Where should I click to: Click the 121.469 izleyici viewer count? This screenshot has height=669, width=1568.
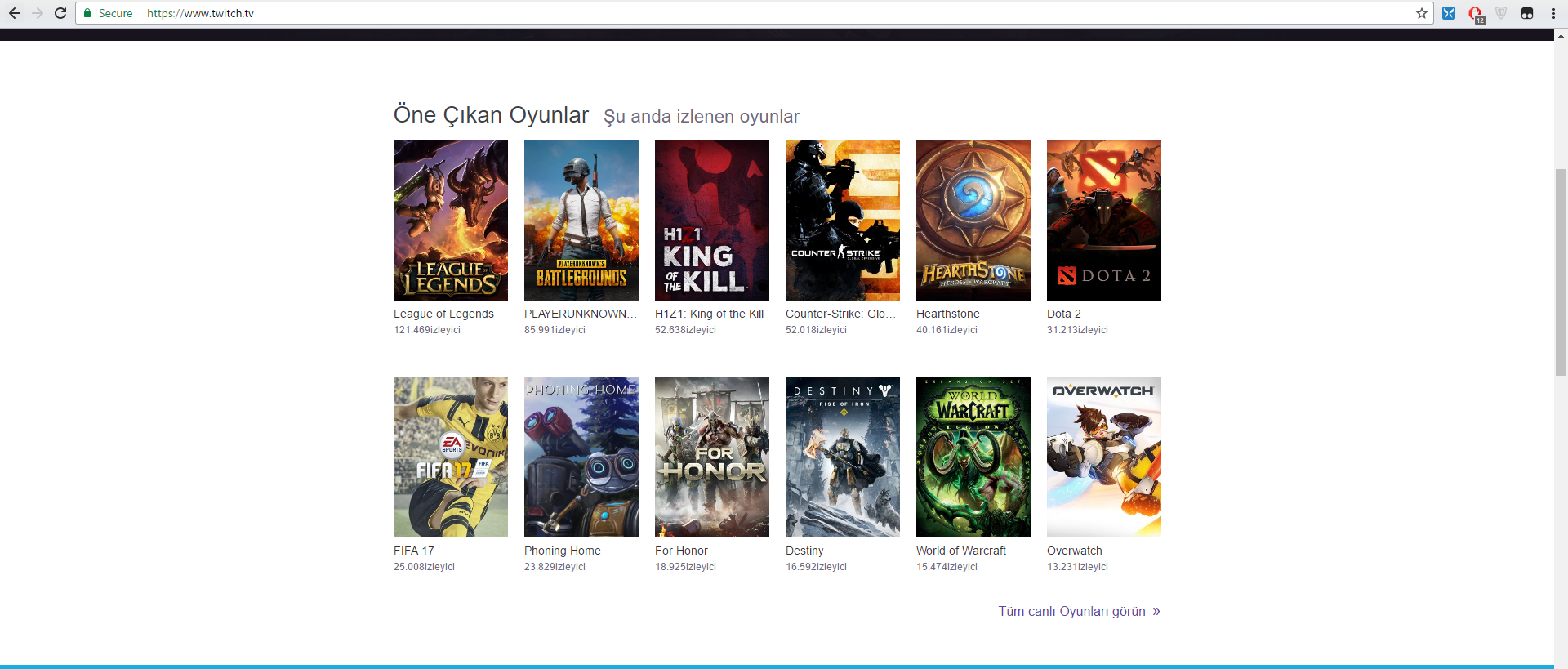(426, 330)
